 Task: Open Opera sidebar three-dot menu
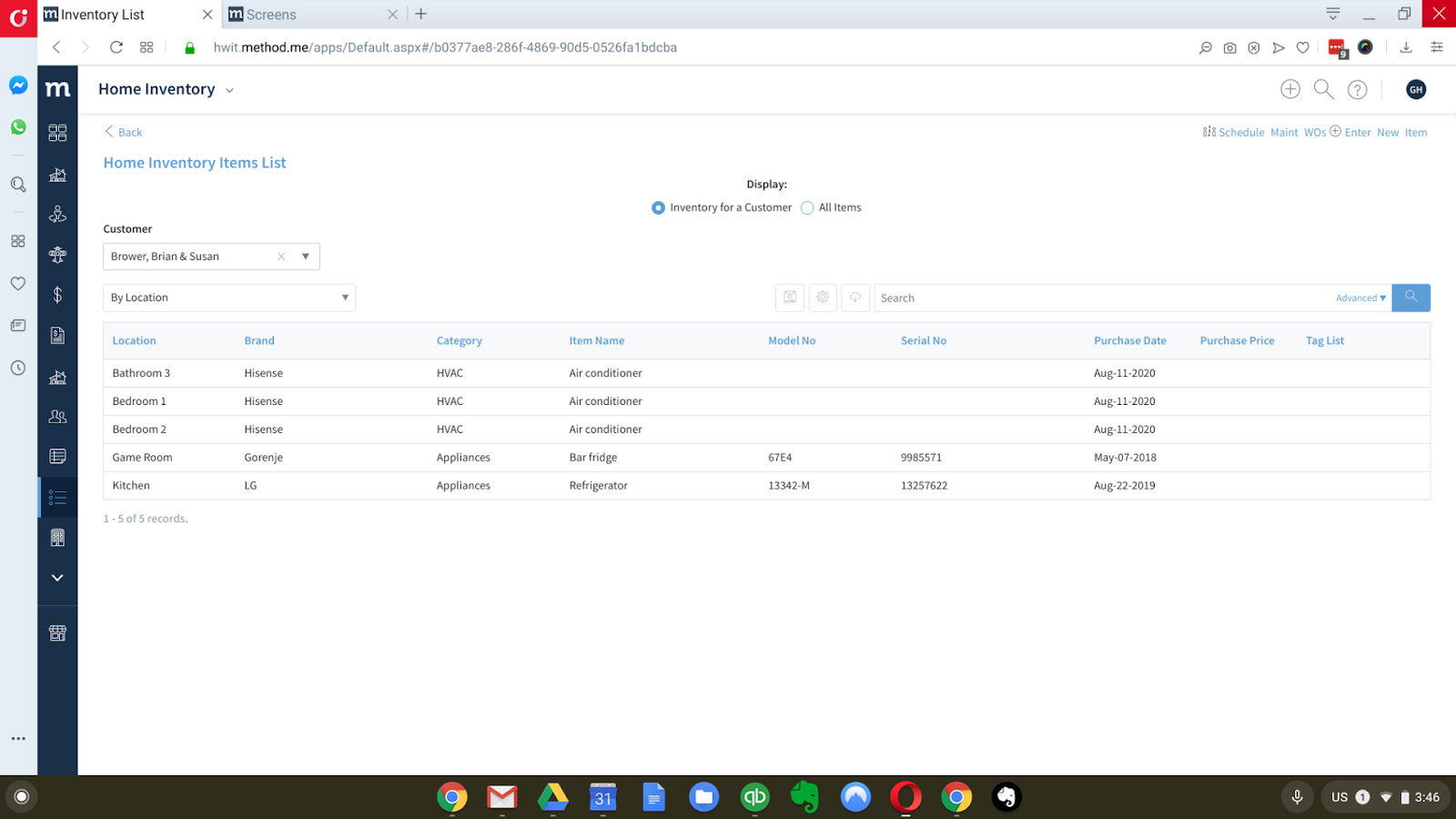tap(18, 739)
